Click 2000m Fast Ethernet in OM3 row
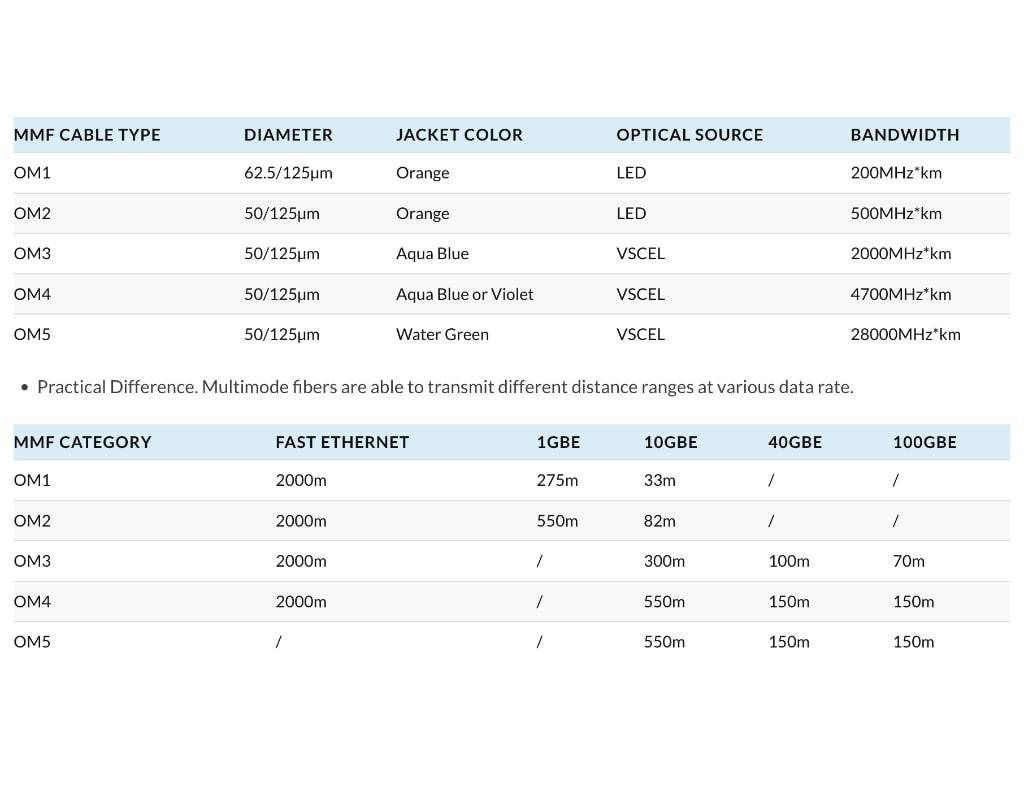The image size is (1024, 800). [x=301, y=562]
